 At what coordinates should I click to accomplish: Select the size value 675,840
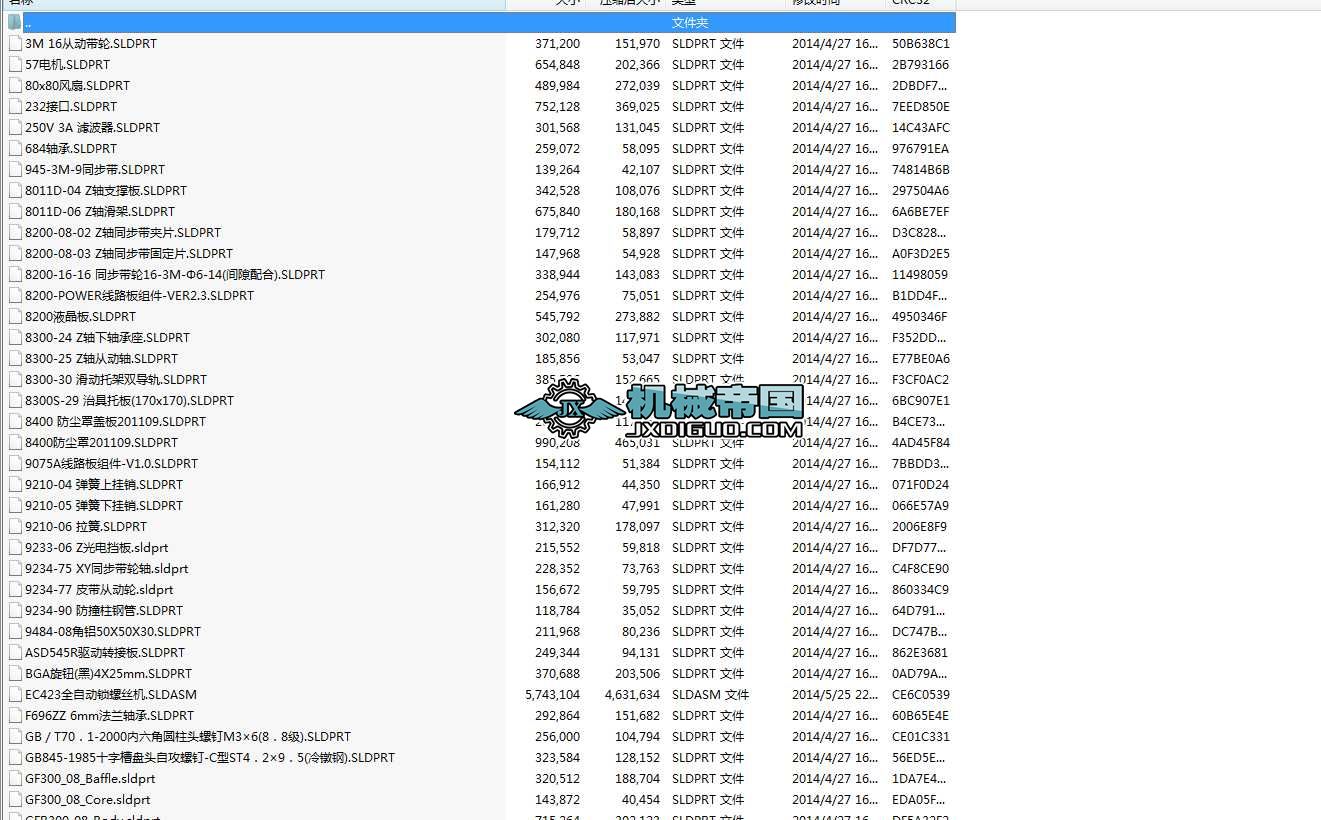point(557,211)
